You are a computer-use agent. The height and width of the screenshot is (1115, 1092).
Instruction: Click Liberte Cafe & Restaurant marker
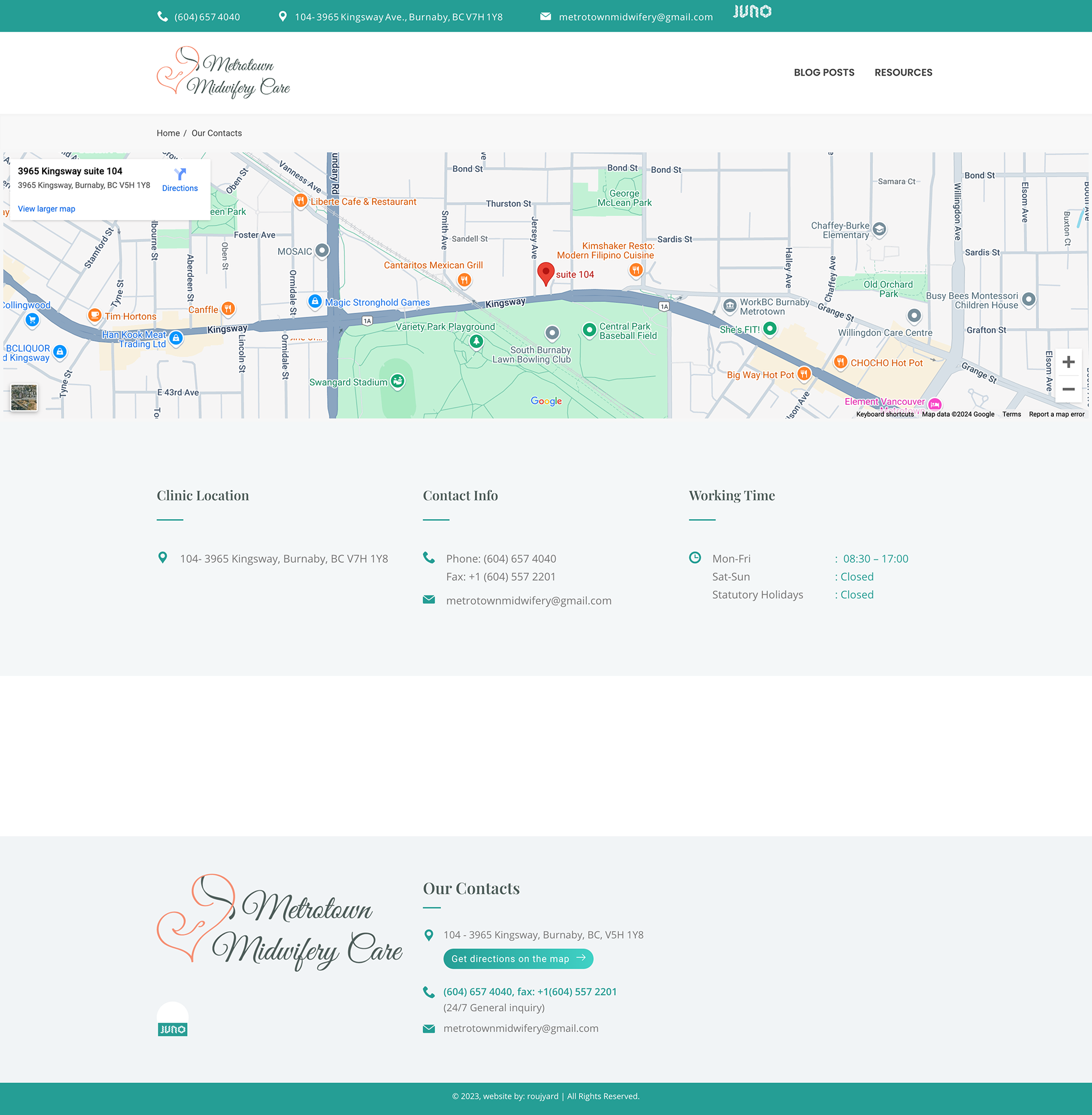pyautogui.click(x=300, y=200)
